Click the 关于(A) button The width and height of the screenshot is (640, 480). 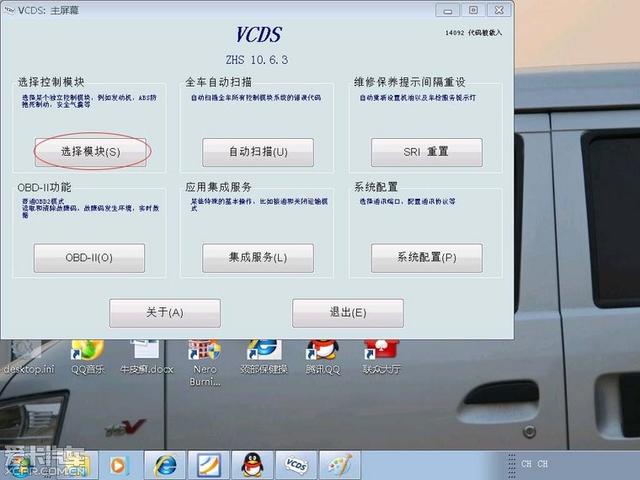(164, 312)
